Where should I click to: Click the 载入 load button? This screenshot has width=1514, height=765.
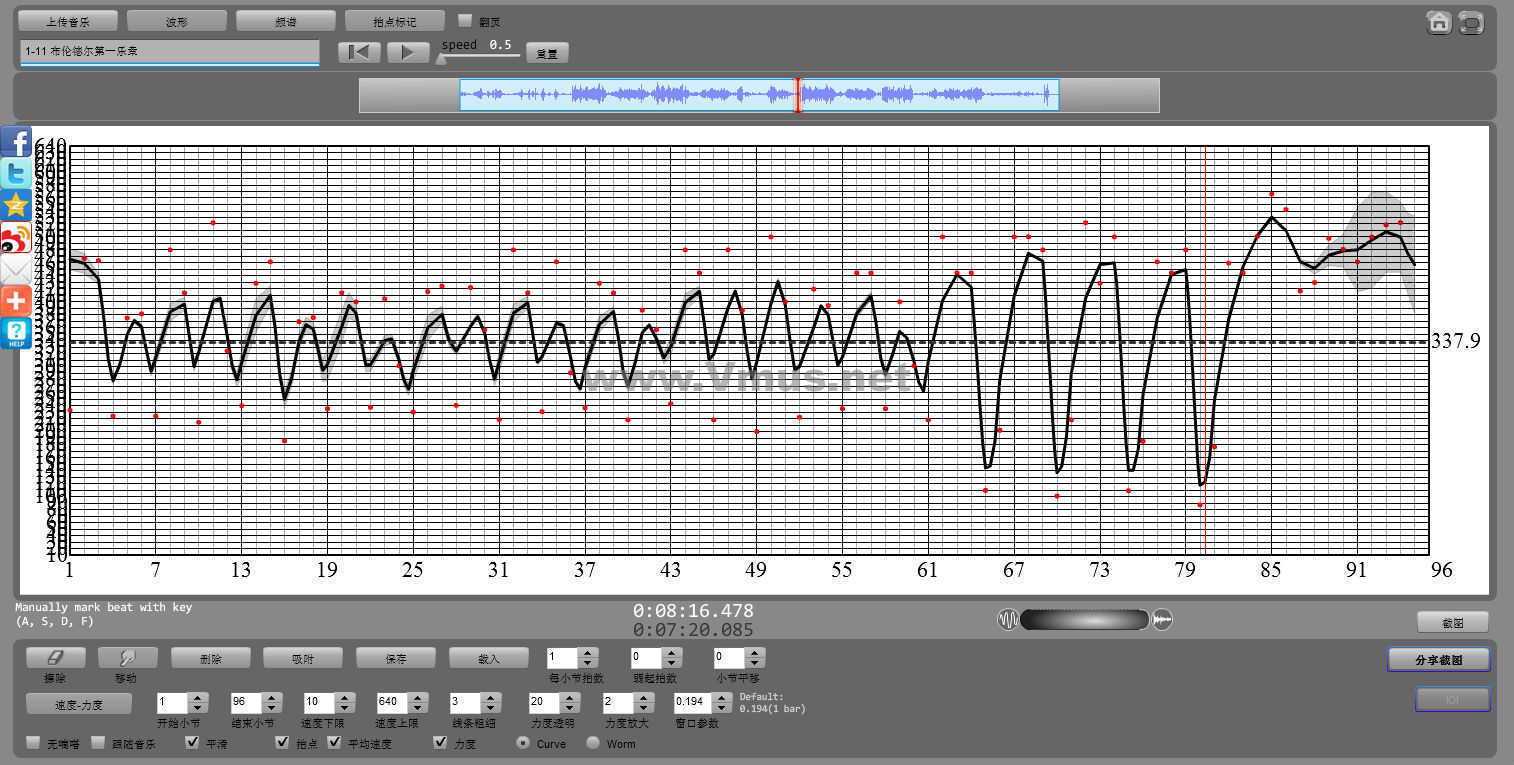tap(488, 657)
